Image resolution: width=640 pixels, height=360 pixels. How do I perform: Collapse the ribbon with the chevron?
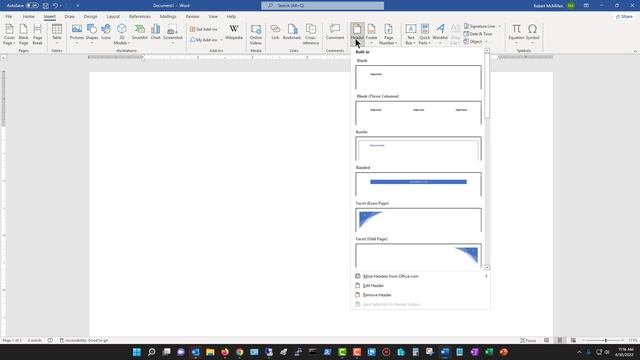tap(635, 51)
